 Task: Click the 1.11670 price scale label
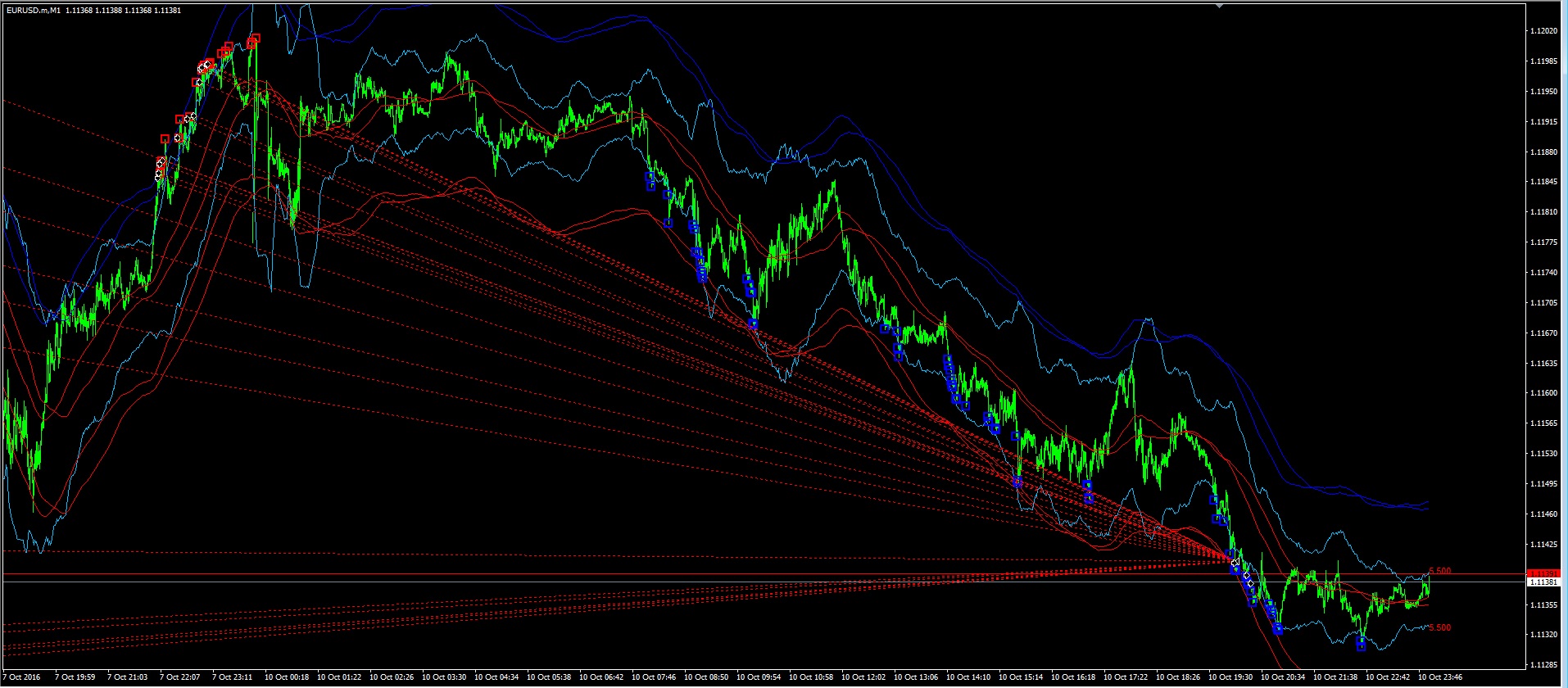[x=1543, y=333]
